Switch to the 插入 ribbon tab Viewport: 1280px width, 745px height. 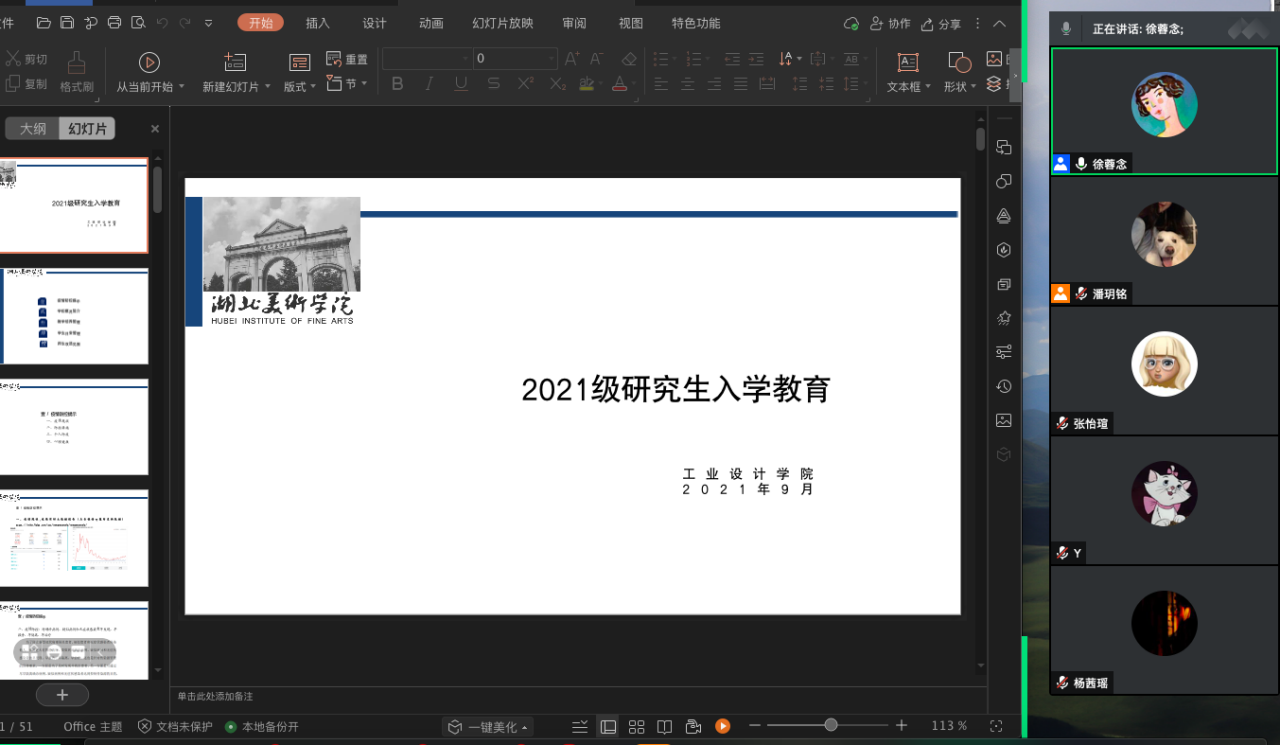click(x=317, y=23)
